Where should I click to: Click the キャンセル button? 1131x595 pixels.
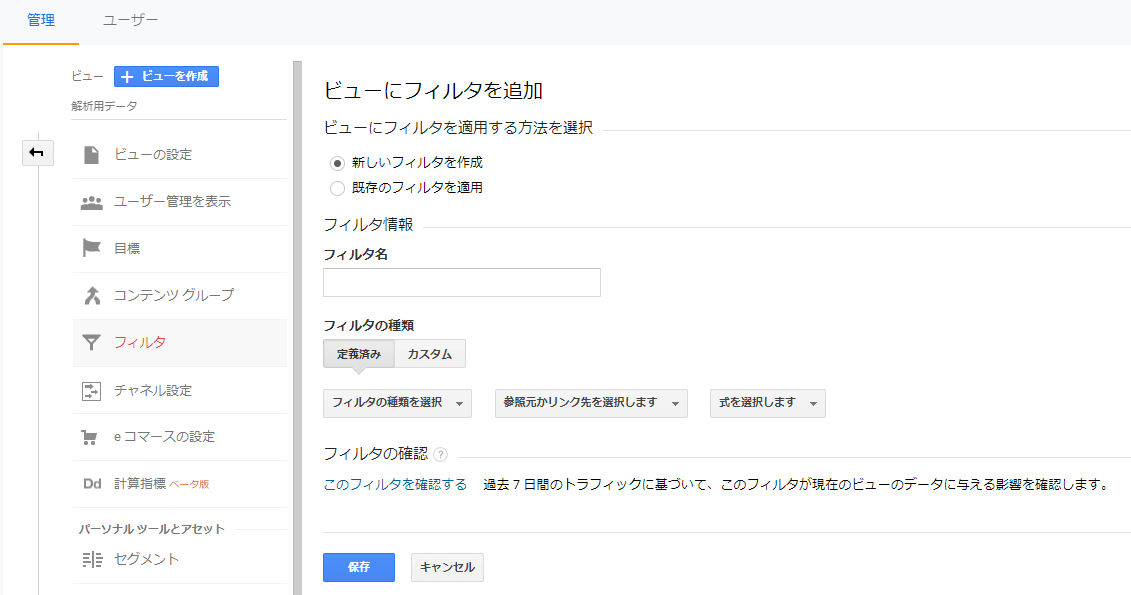447,567
